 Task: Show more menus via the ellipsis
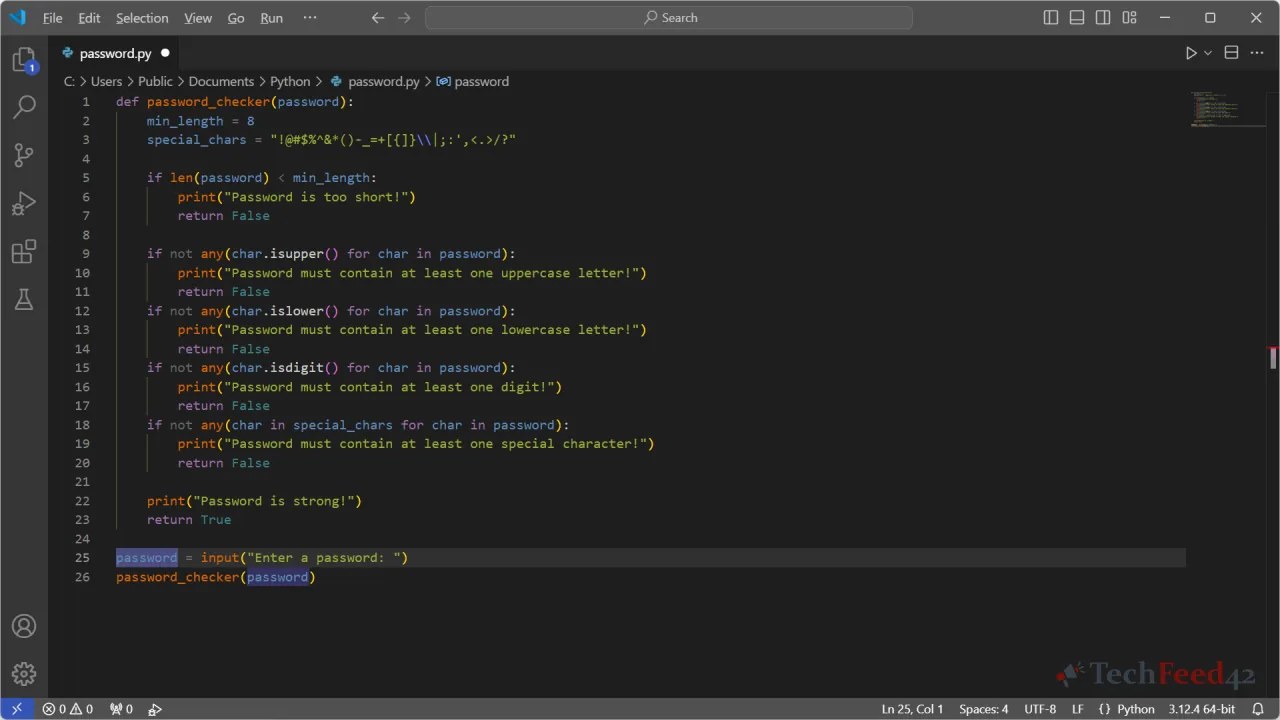(309, 18)
